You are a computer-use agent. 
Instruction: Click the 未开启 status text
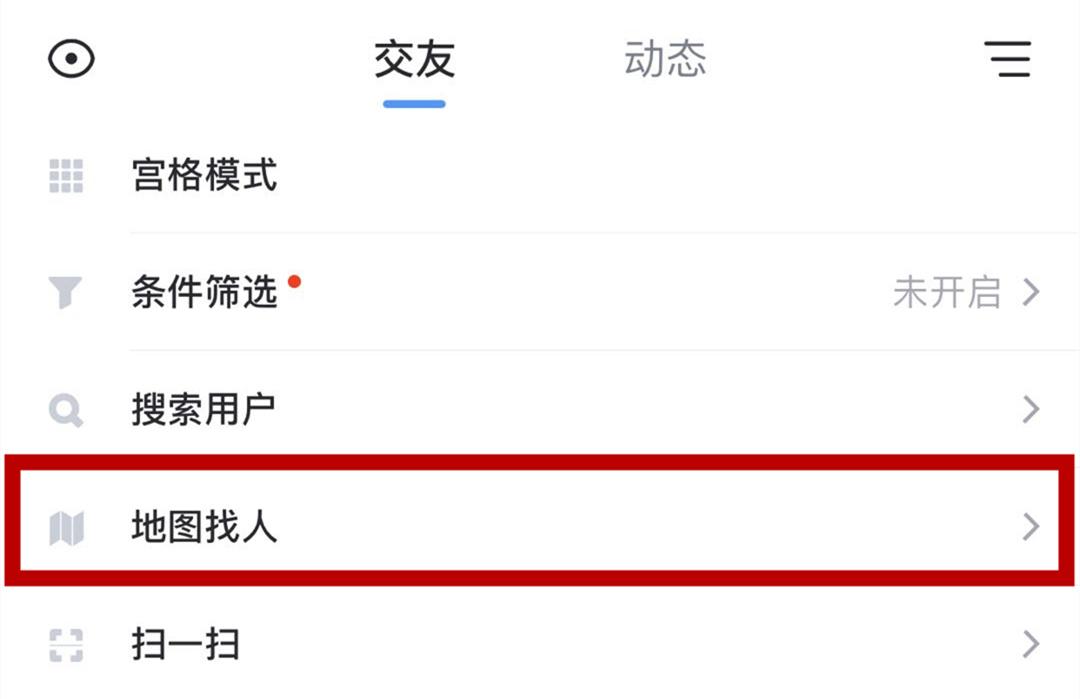[x=946, y=293]
